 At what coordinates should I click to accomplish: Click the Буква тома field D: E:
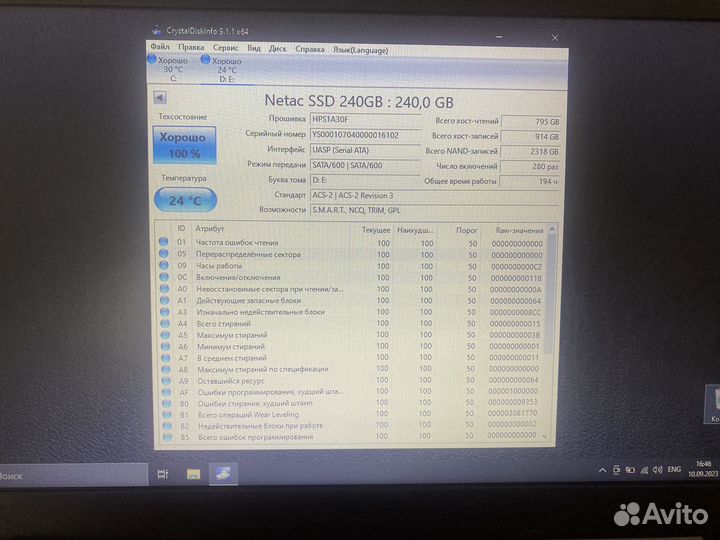pyautogui.click(x=365, y=180)
